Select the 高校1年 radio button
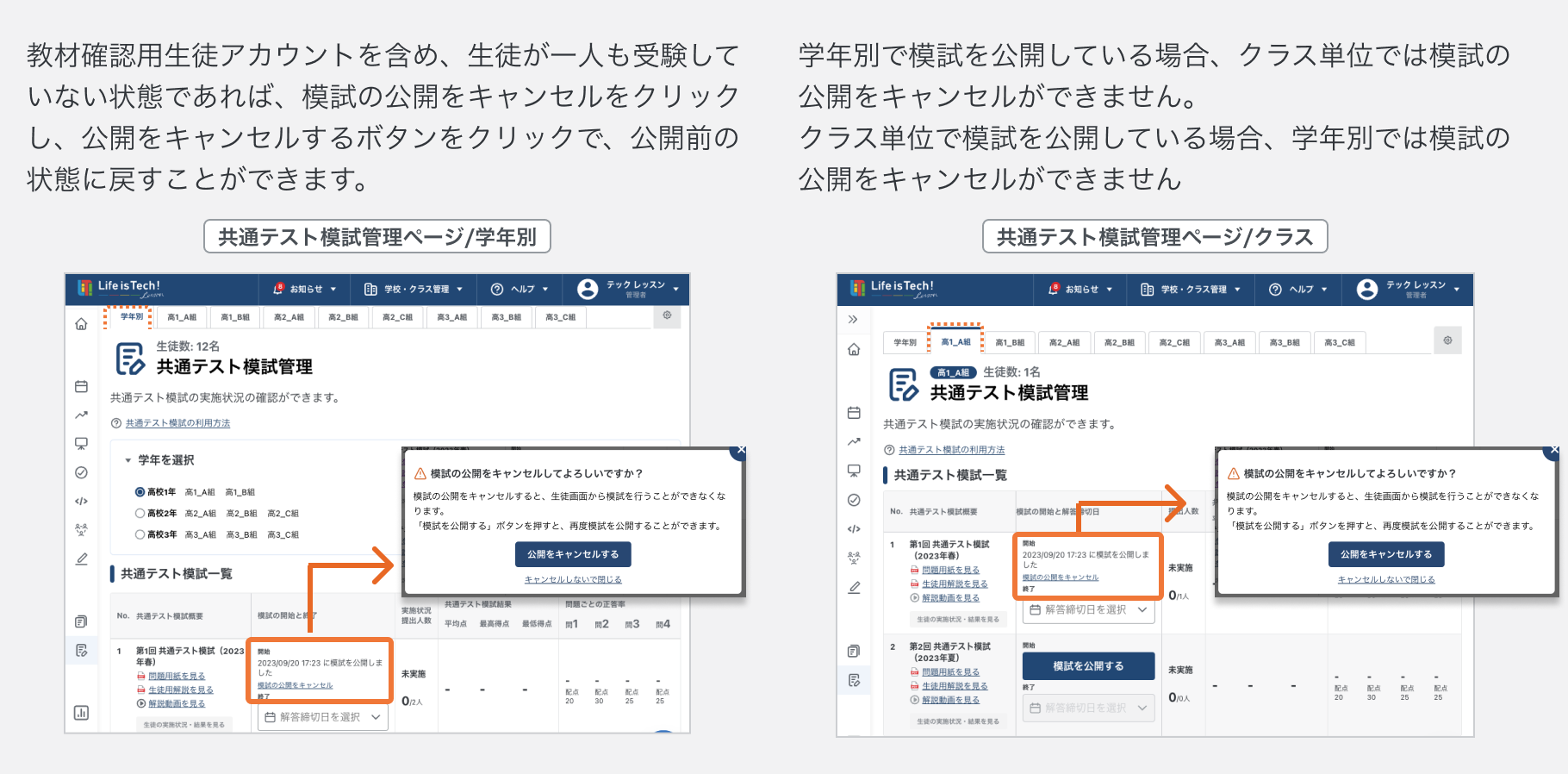The height and width of the screenshot is (774, 1568). pos(140,492)
